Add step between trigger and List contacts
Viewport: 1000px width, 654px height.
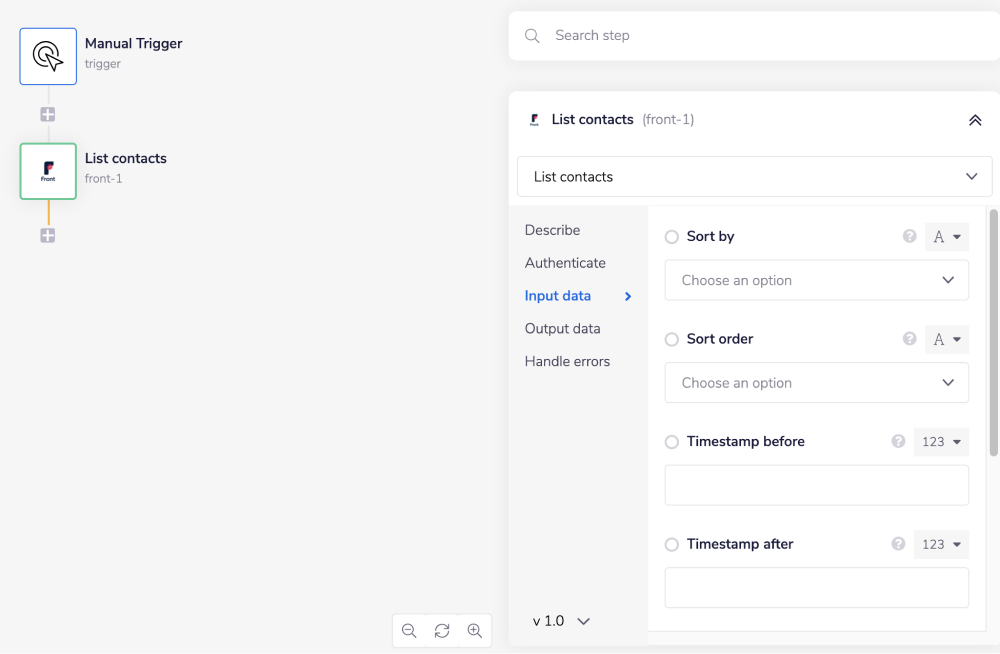coord(48,114)
